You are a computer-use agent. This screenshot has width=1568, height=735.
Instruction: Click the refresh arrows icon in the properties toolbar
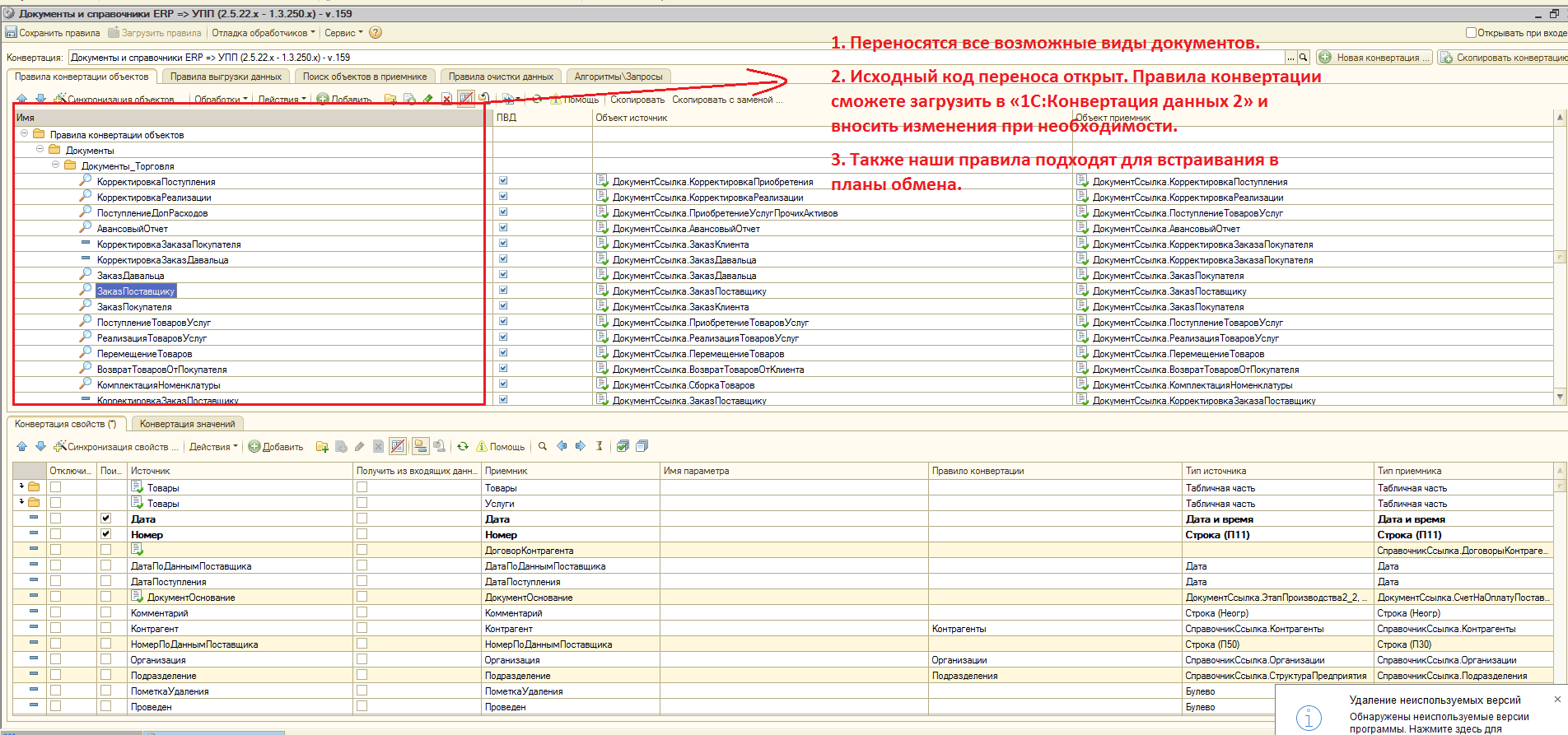point(463,446)
